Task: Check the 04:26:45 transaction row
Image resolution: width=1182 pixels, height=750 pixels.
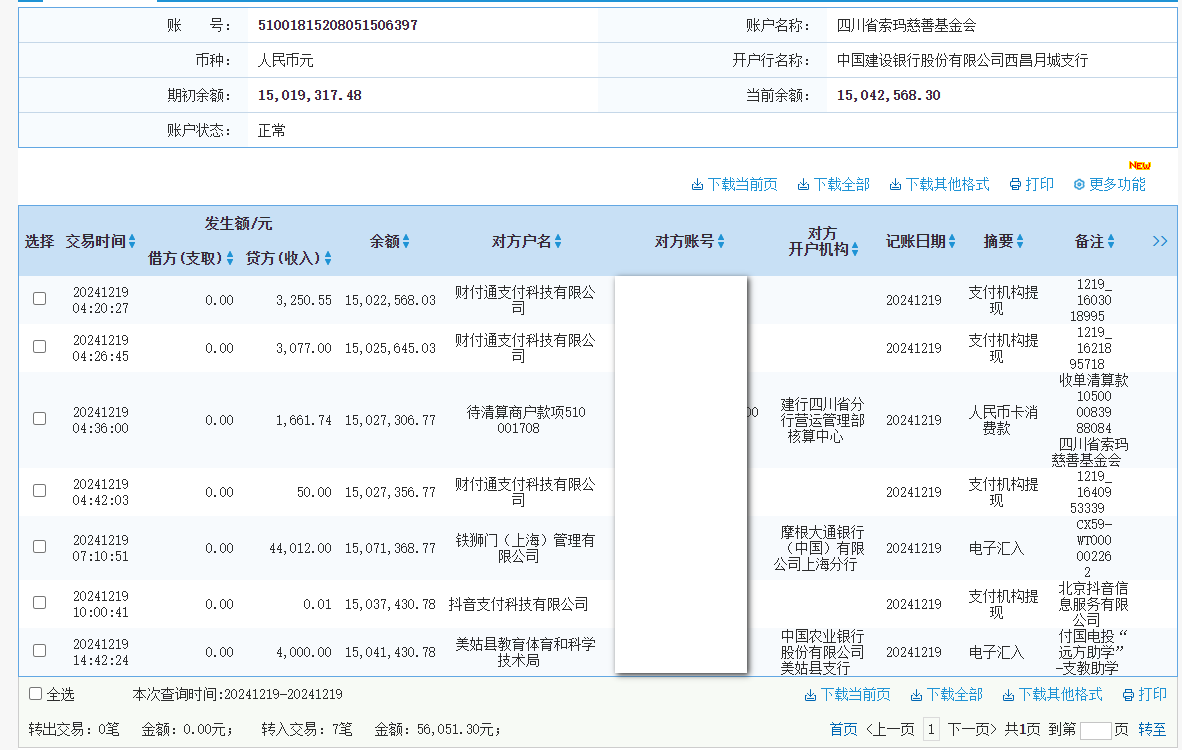Action: pyautogui.click(x=40, y=347)
